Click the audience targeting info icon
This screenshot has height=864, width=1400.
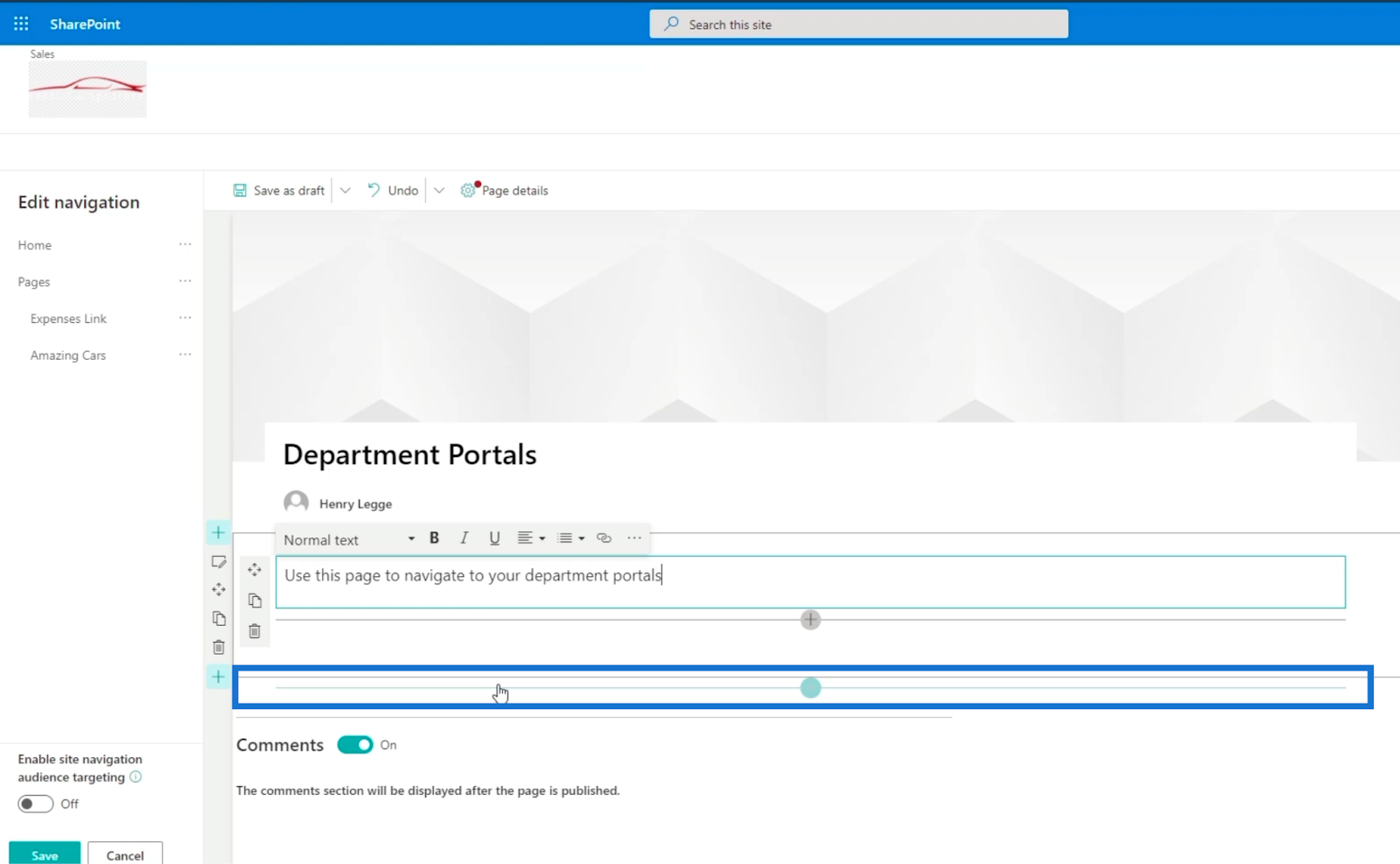click(x=136, y=776)
